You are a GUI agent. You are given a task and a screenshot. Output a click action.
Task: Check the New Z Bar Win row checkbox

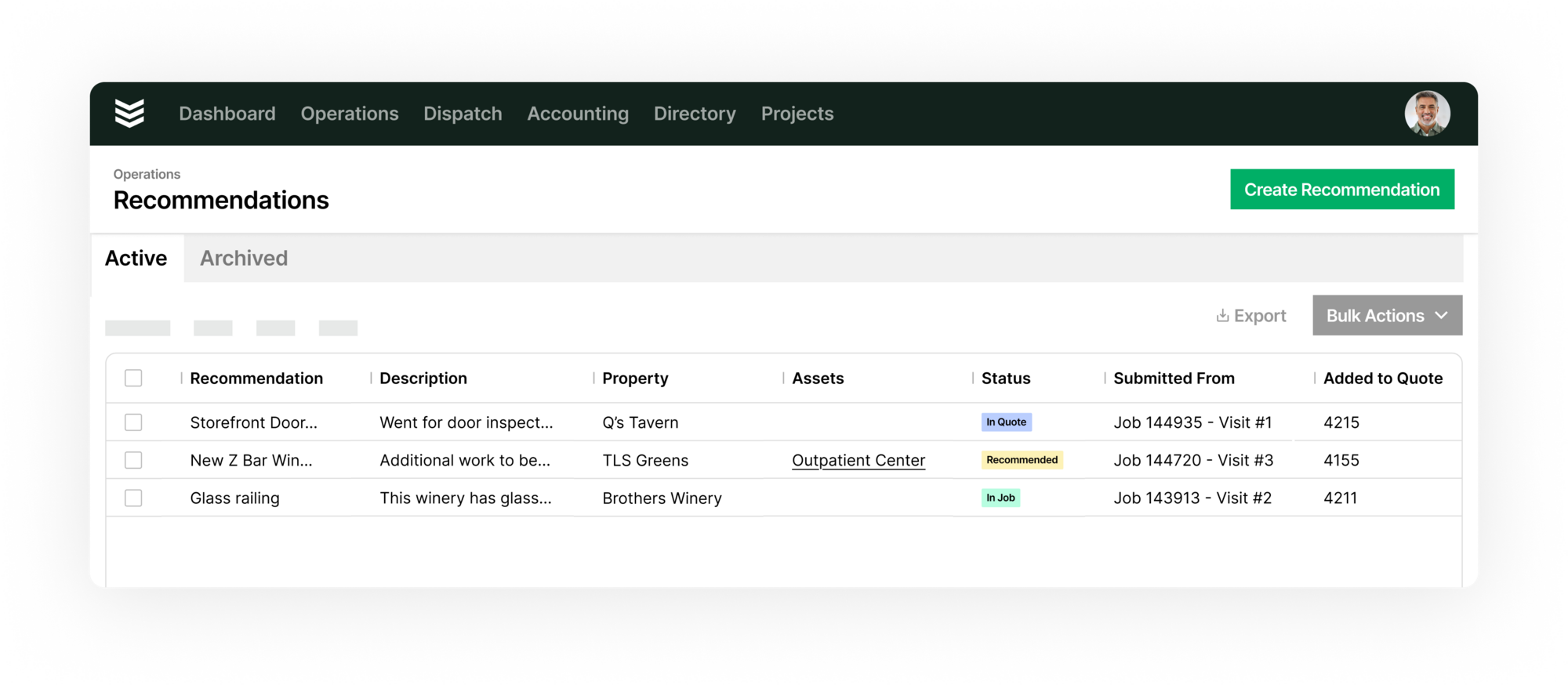pos(133,460)
